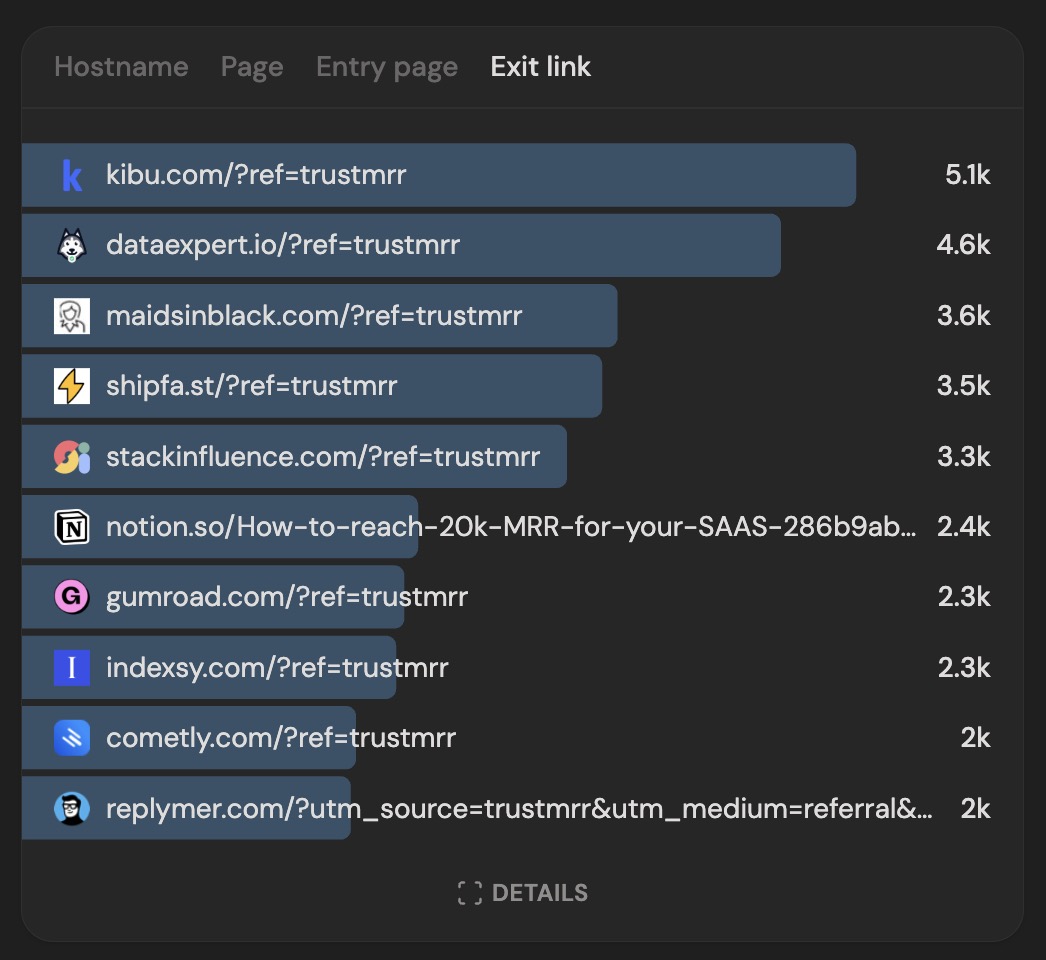1046x960 pixels.
Task: Click the Notion logo icon
Action: 72,527
